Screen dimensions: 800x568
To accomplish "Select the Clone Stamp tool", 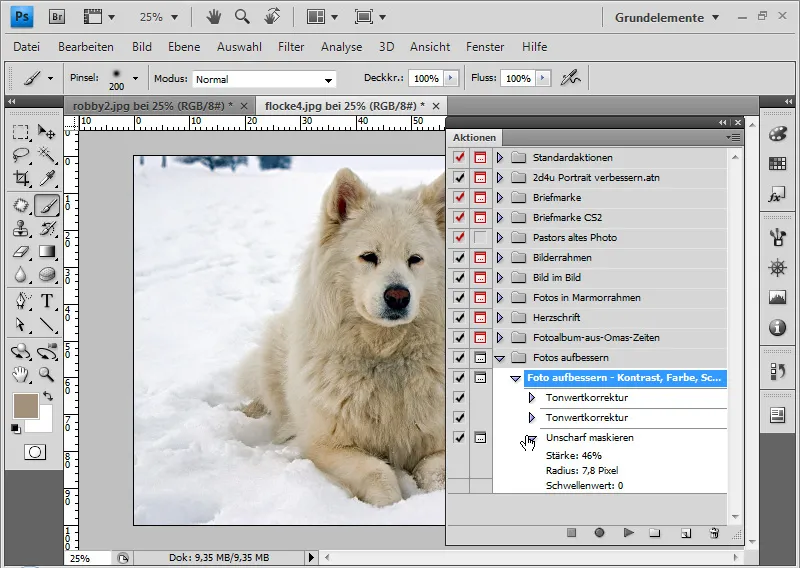I will (x=20, y=229).
